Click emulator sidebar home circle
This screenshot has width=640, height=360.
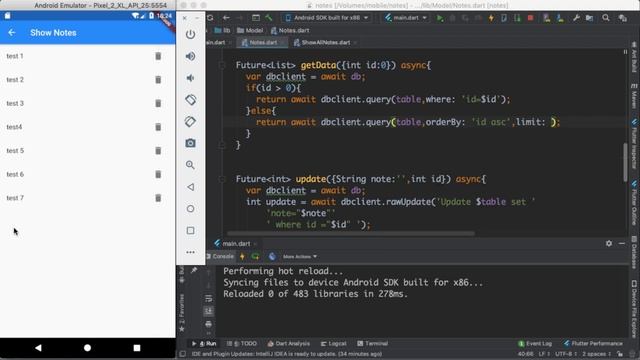coord(190,209)
